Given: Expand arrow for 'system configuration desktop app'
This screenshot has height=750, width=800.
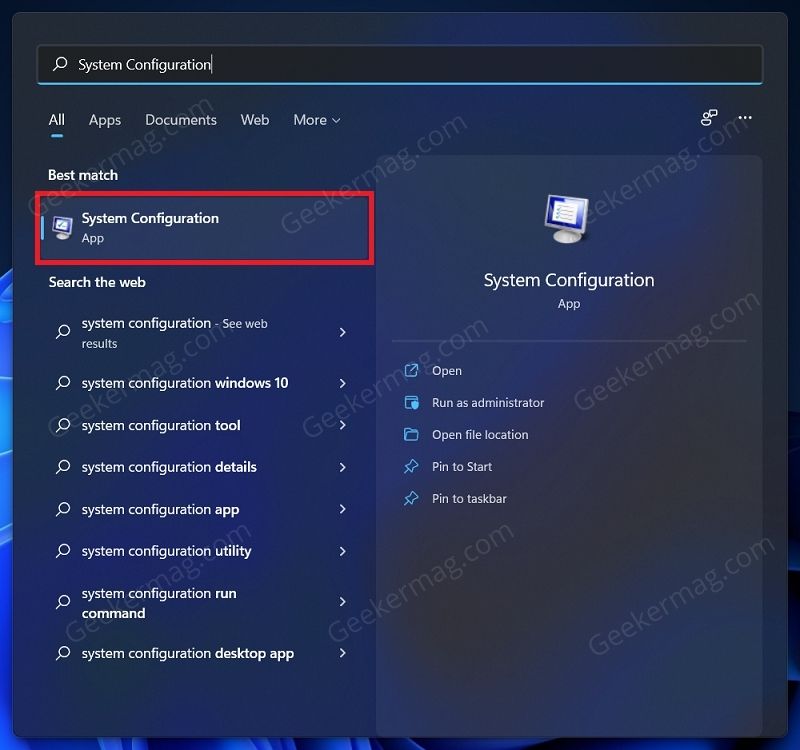Looking at the screenshot, I should click(342, 653).
